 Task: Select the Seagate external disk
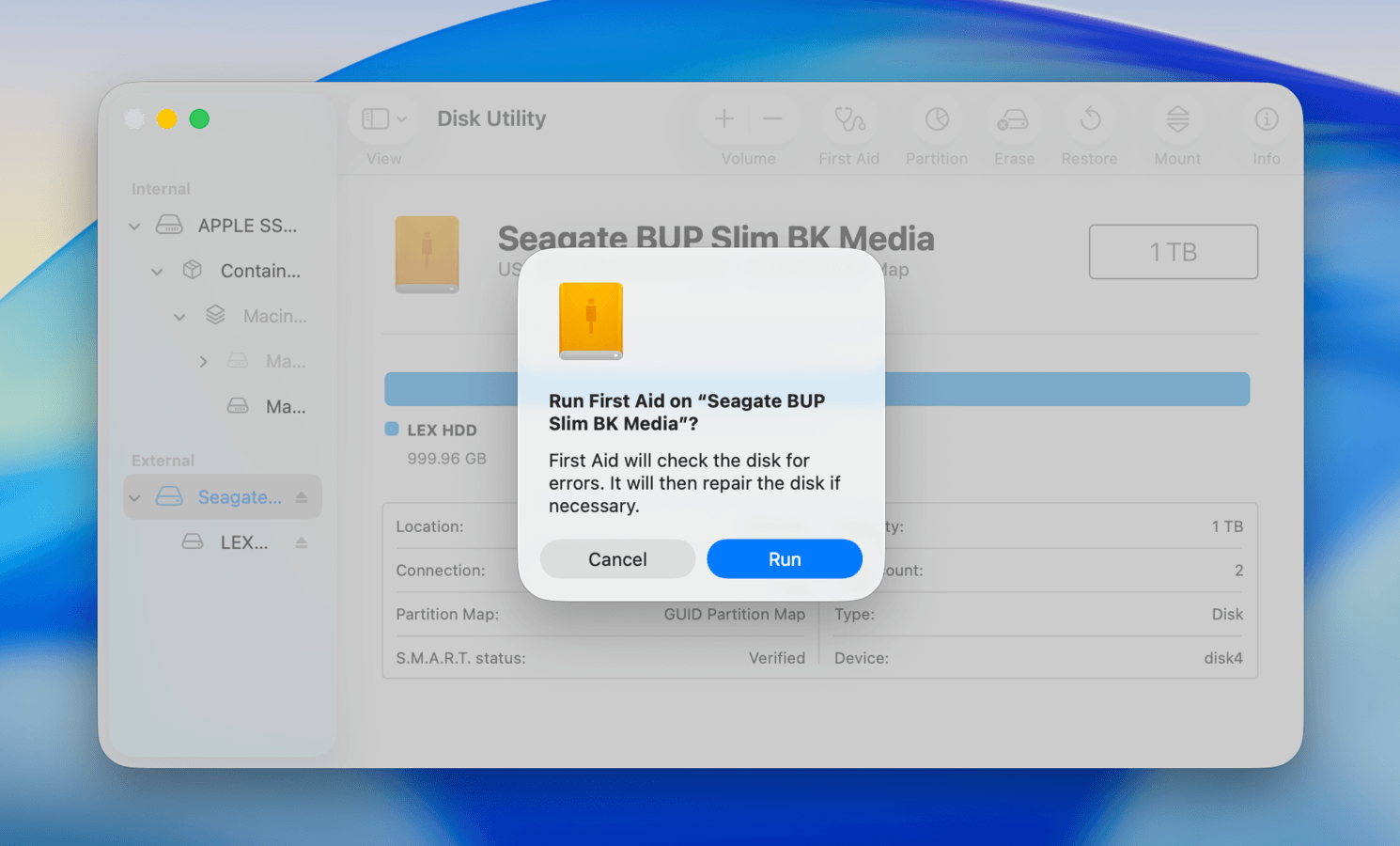[240, 497]
